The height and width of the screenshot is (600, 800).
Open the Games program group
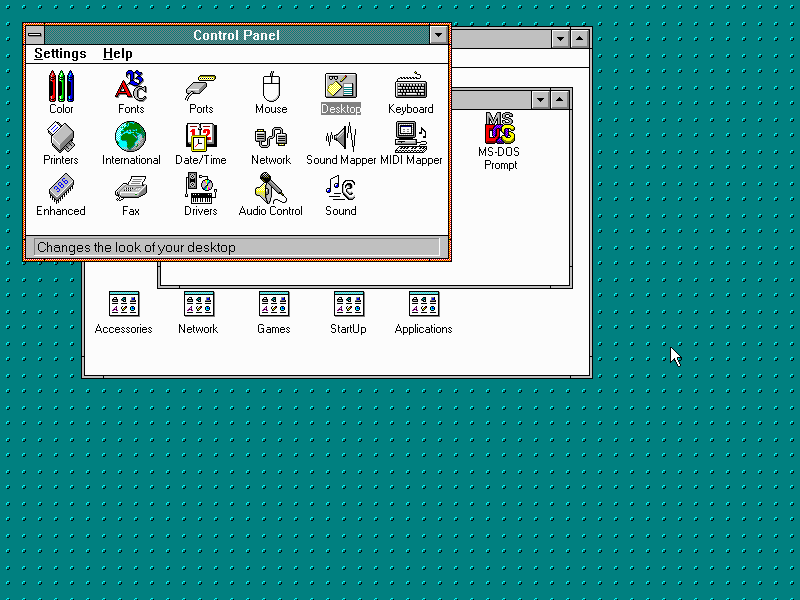[274, 305]
